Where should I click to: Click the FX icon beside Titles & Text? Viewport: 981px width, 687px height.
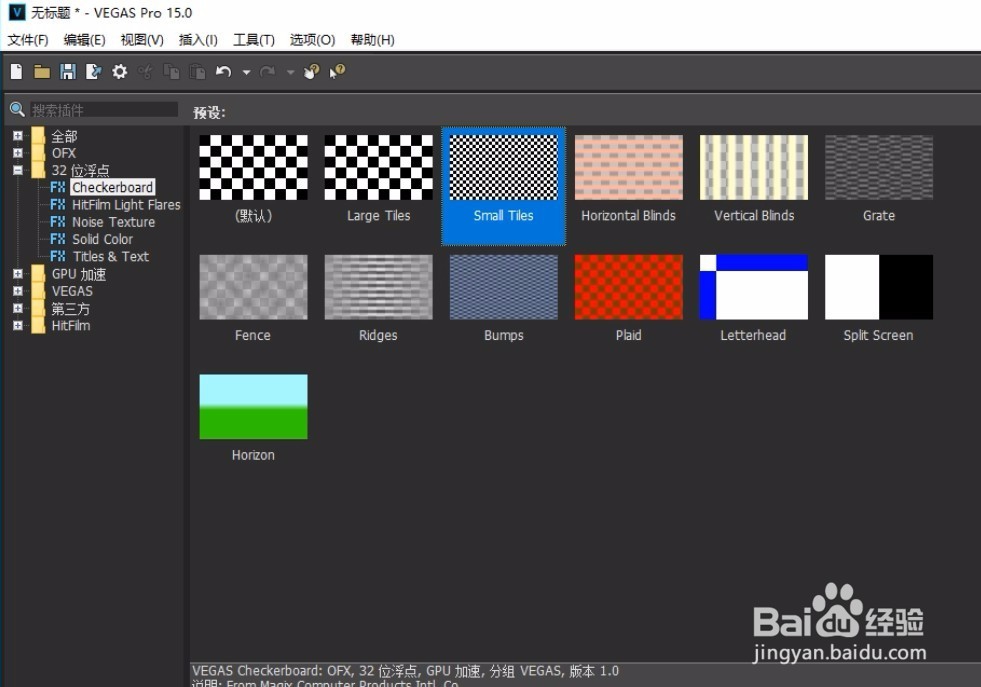pyautogui.click(x=58, y=256)
